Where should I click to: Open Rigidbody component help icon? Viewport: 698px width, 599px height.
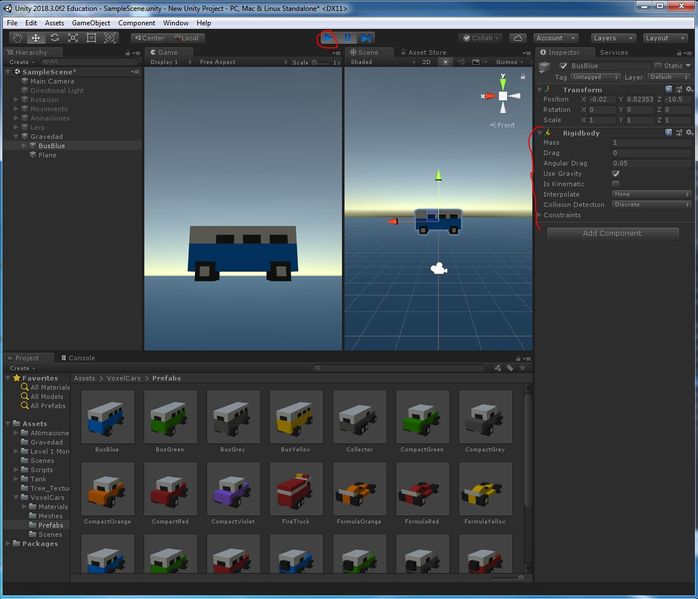pos(668,133)
